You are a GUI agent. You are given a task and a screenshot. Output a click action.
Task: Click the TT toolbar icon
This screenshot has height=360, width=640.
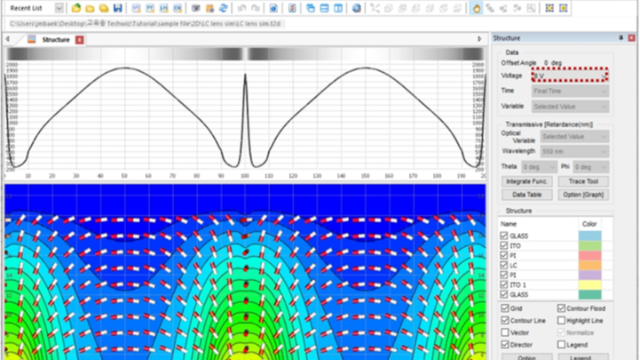pos(150,8)
